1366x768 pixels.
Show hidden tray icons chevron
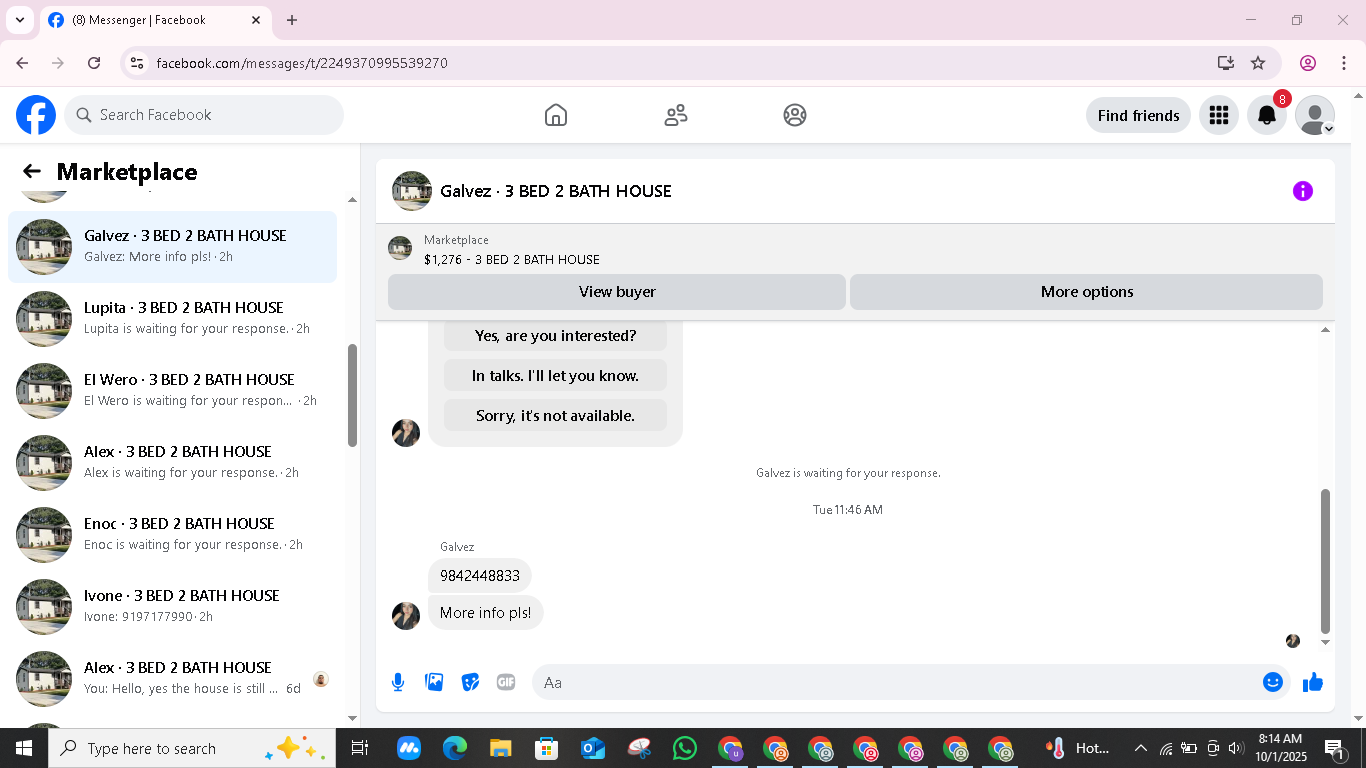1140,748
